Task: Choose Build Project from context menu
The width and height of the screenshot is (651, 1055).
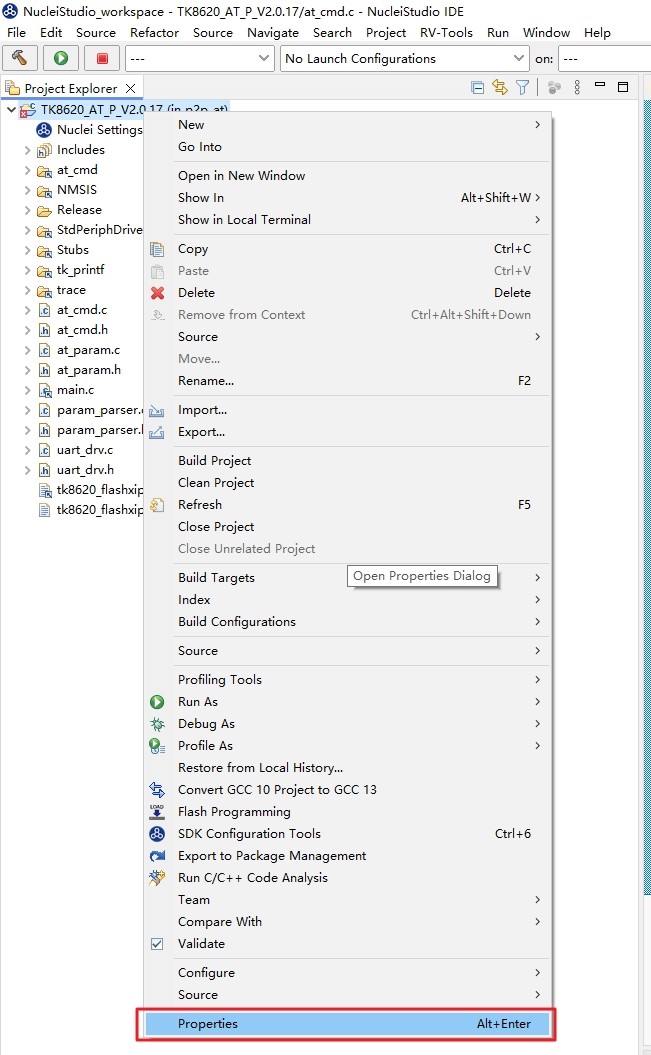Action: tap(348, 460)
